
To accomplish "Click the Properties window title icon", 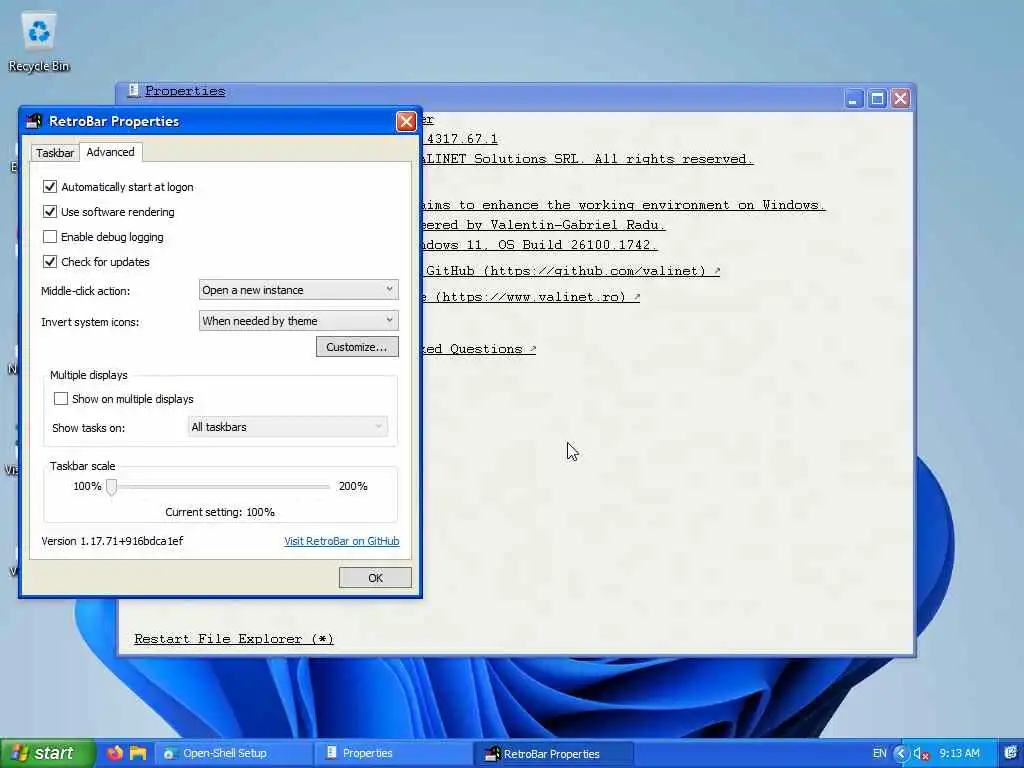I will pyautogui.click(x=133, y=90).
